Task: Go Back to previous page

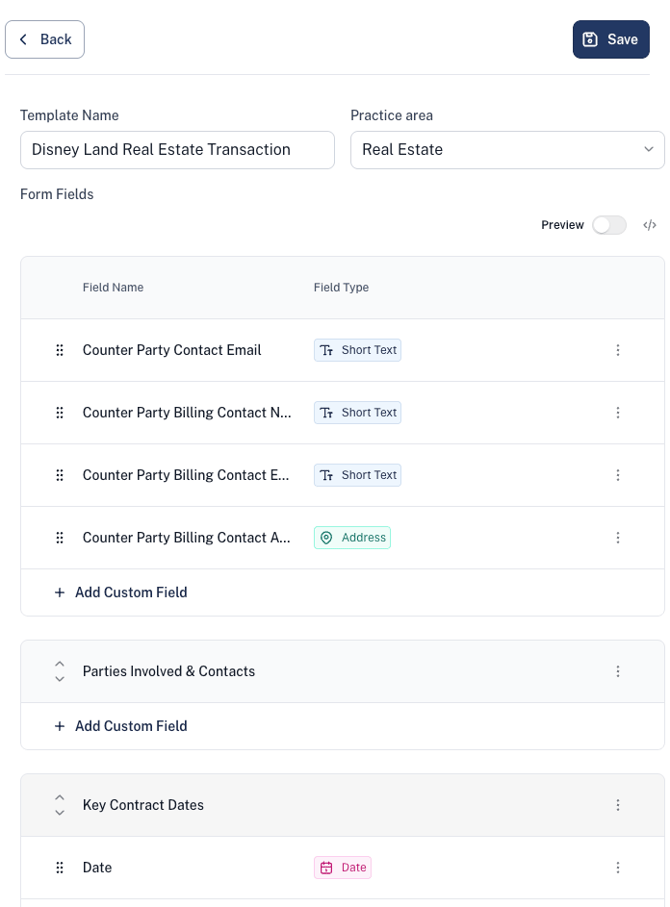Action: click(45, 39)
